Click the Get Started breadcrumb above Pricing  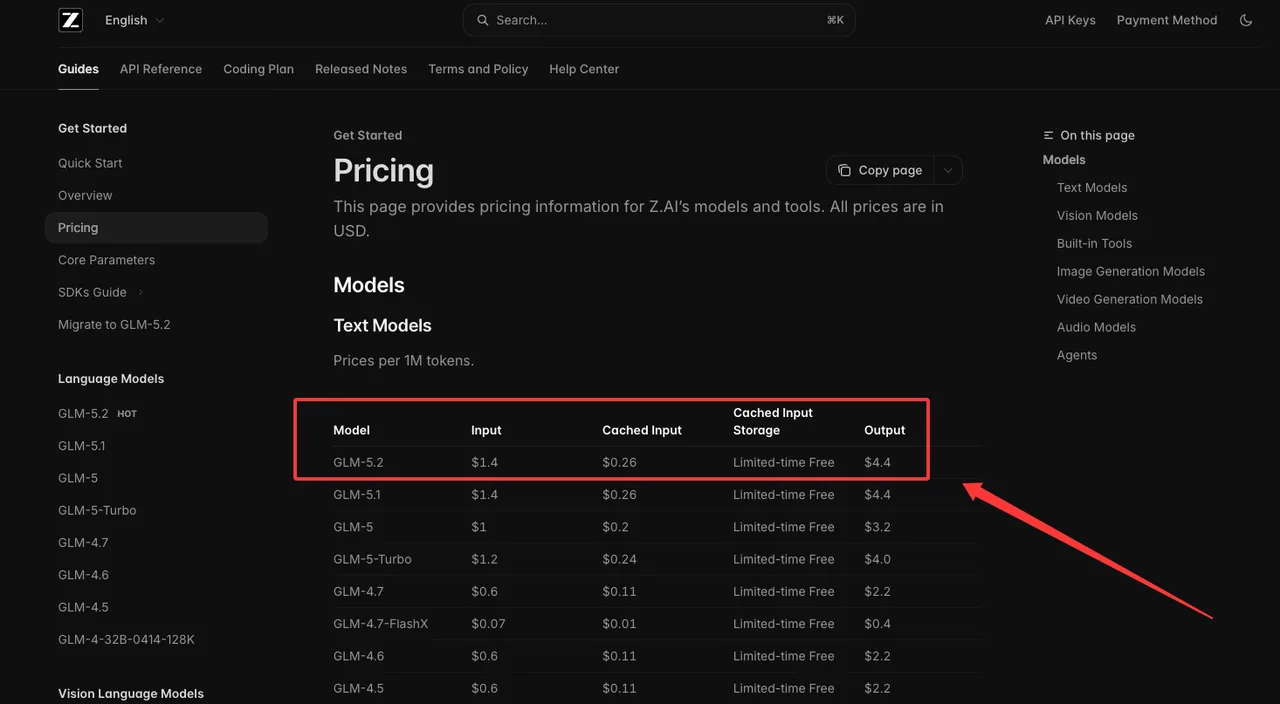pos(368,135)
